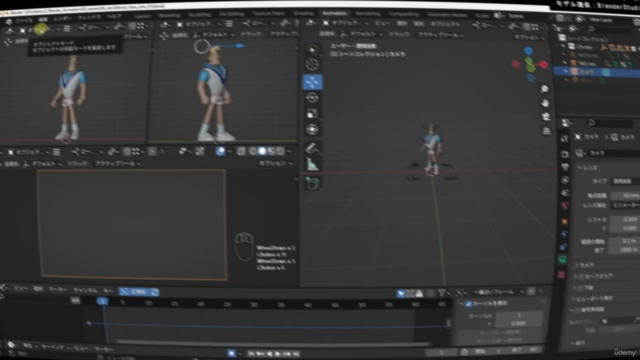
Task: Switch to Solid shading in lower-left viewport
Action: [262, 151]
